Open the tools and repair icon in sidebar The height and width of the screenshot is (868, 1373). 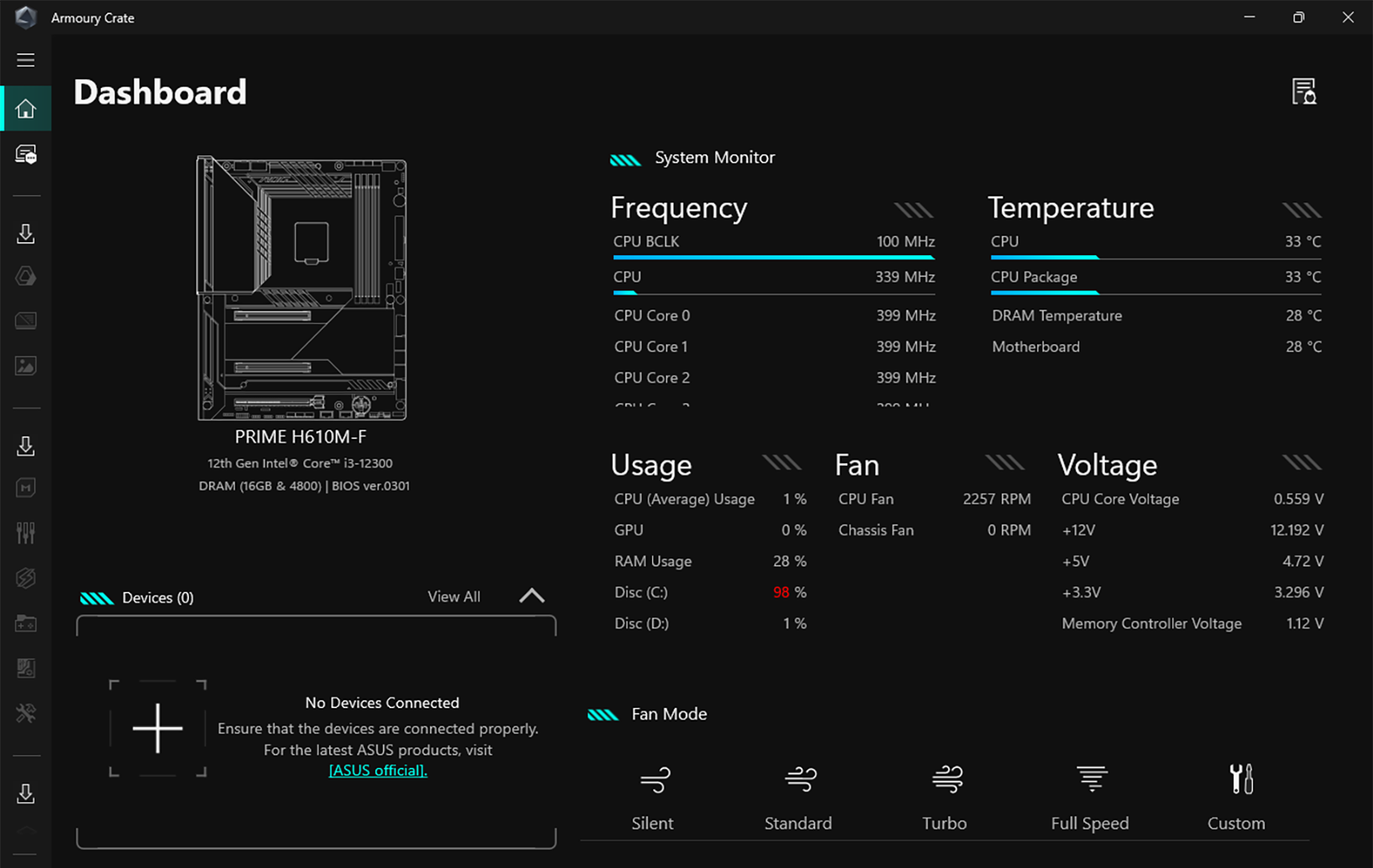click(26, 714)
